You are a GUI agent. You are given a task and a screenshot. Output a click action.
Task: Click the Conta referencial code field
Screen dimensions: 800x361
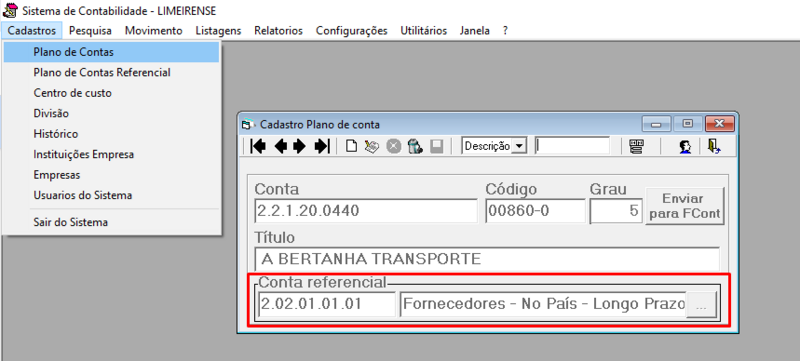point(327,304)
